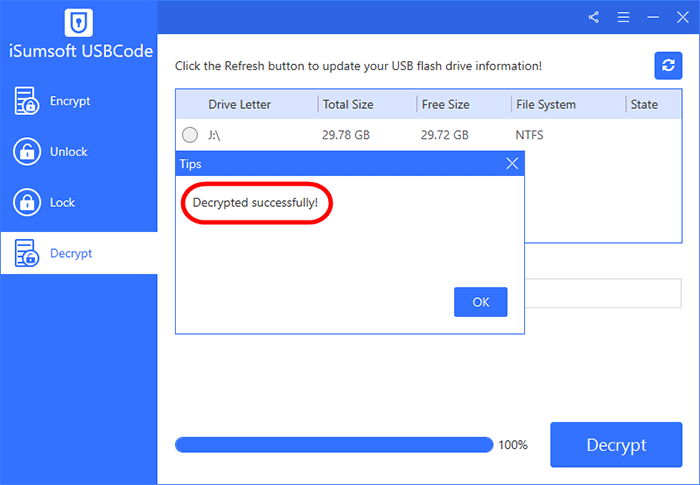Click the J:\ drive letter text

(214, 135)
